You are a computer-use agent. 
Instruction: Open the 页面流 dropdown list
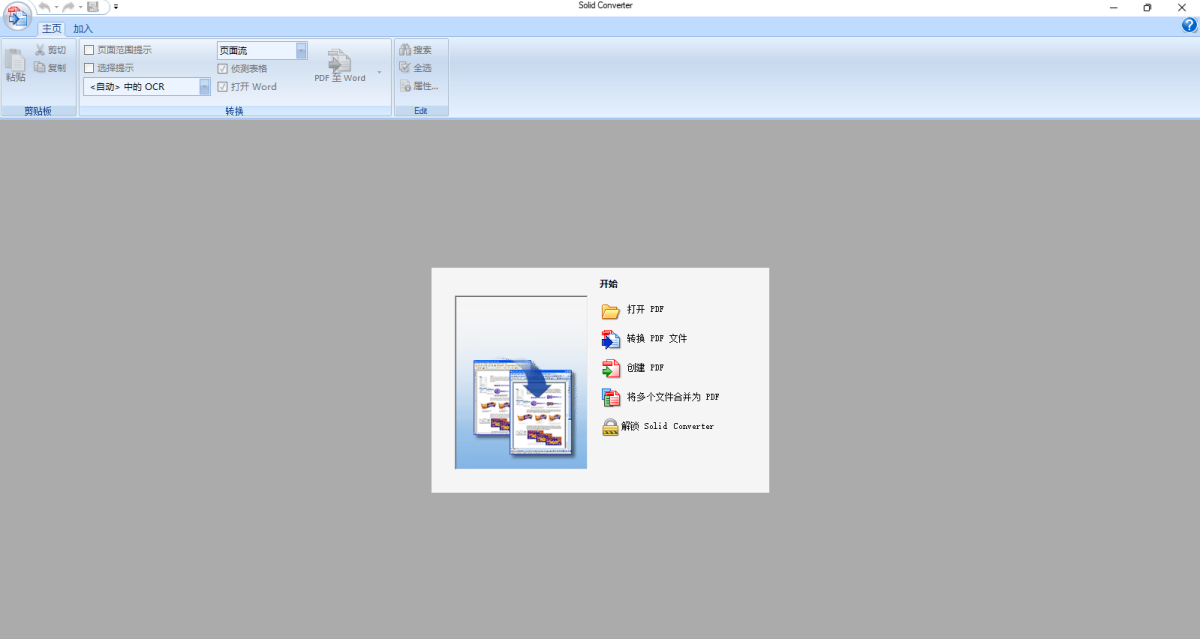[x=301, y=49]
